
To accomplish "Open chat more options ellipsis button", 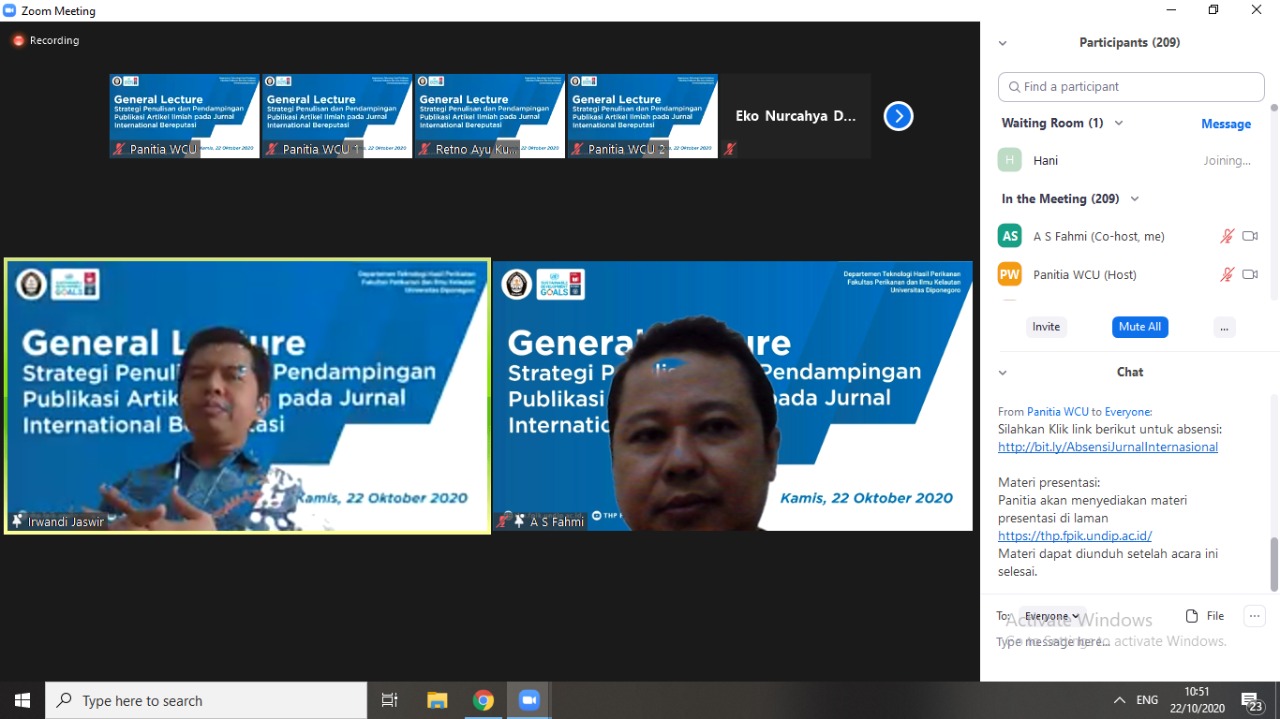I will coord(1254,616).
